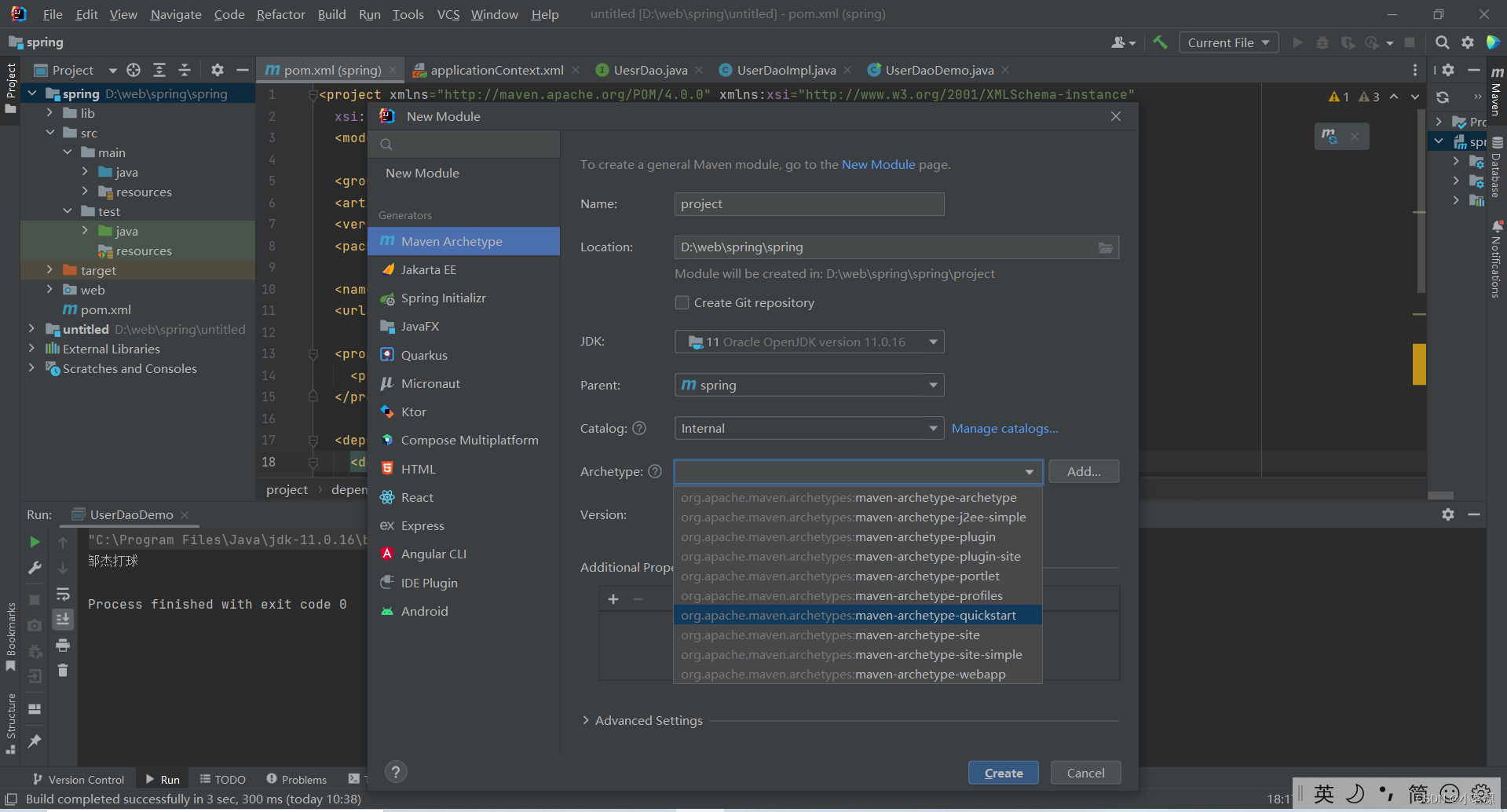1507x812 pixels.
Task: Focus the generator search field
Action: pos(464,144)
